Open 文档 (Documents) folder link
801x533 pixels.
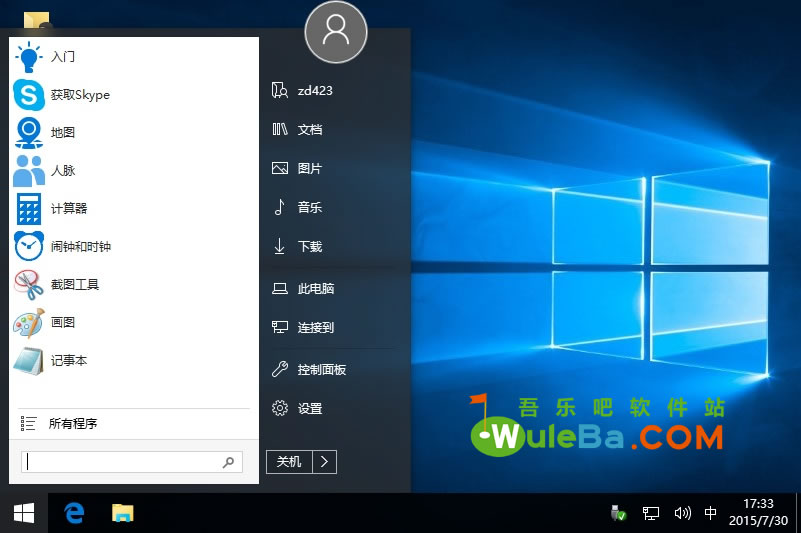pyautogui.click(x=309, y=130)
